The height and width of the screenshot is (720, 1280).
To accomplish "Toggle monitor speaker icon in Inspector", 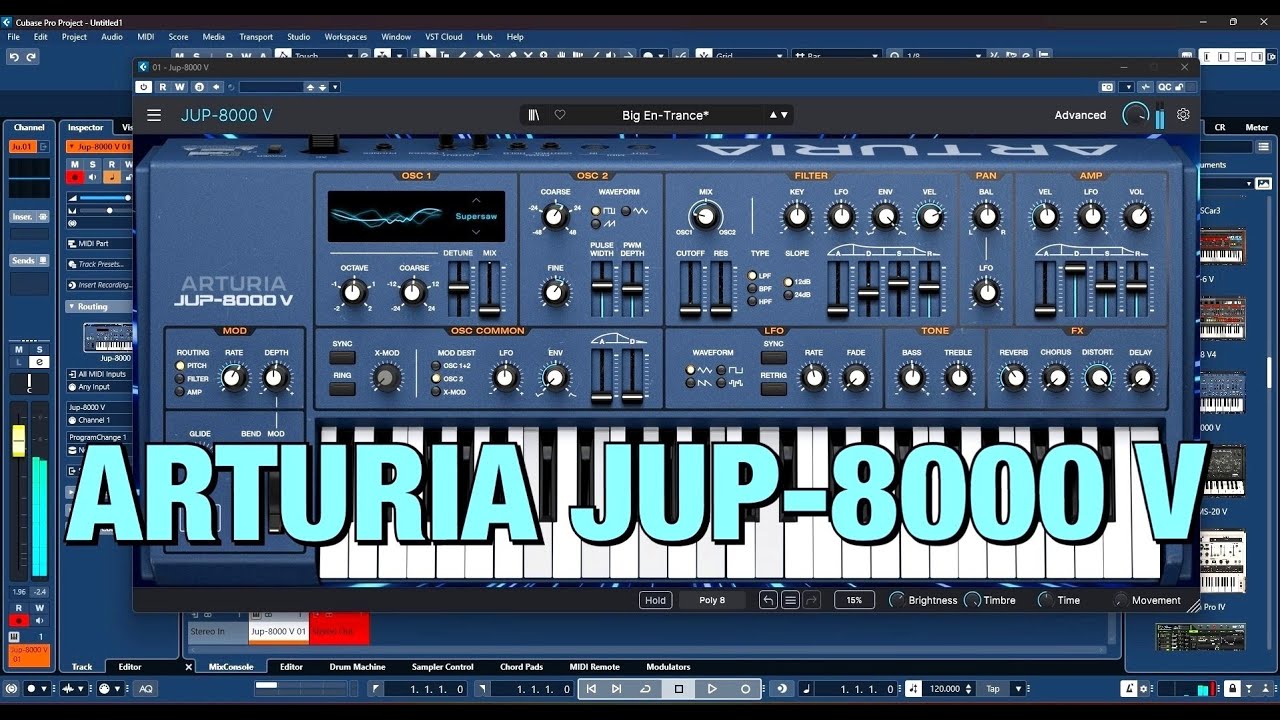I will pyautogui.click(x=93, y=177).
